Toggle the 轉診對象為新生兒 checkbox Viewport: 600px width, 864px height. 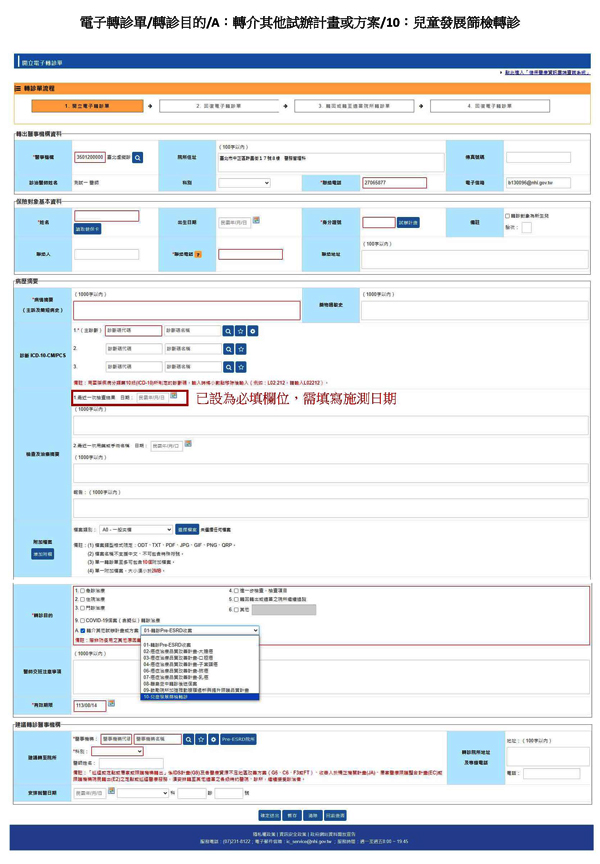point(508,214)
